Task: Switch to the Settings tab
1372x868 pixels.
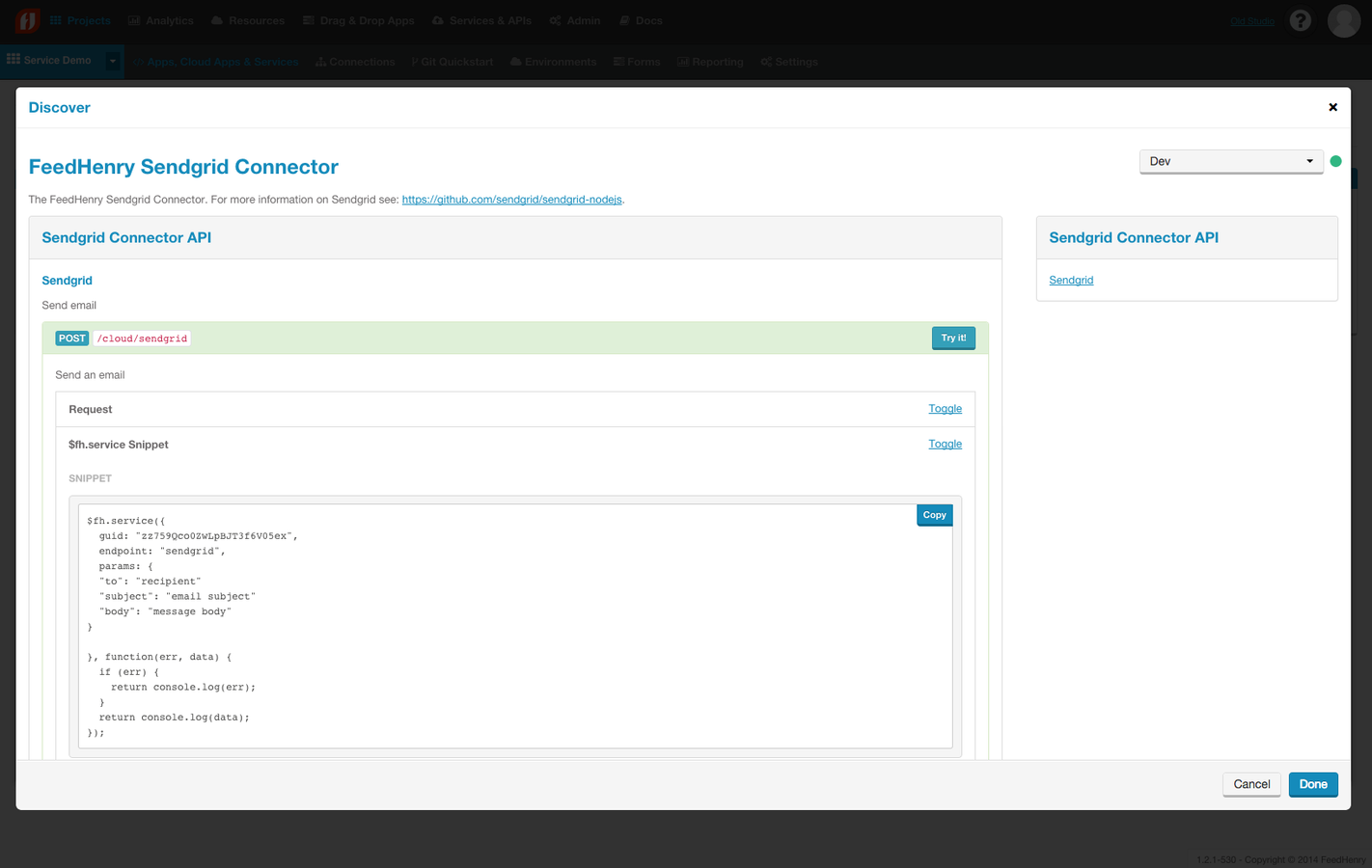Action: click(789, 62)
